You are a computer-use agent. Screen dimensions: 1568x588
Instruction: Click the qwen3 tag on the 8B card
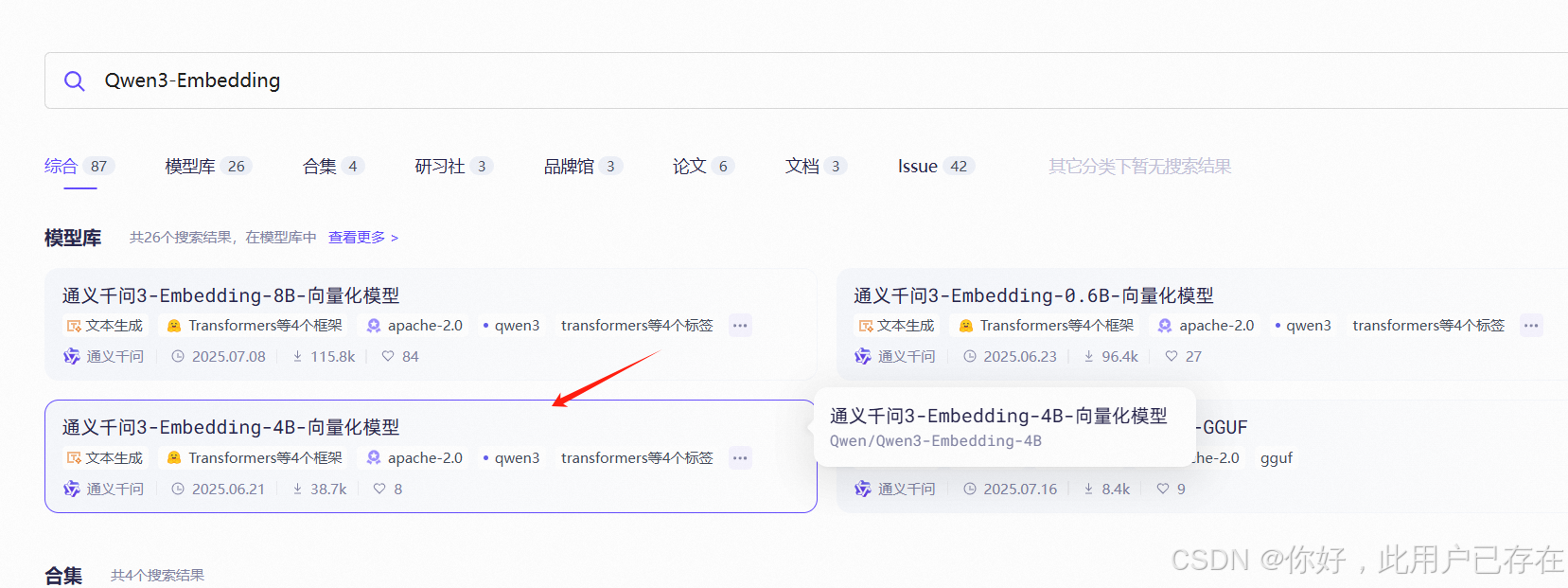(x=511, y=326)
